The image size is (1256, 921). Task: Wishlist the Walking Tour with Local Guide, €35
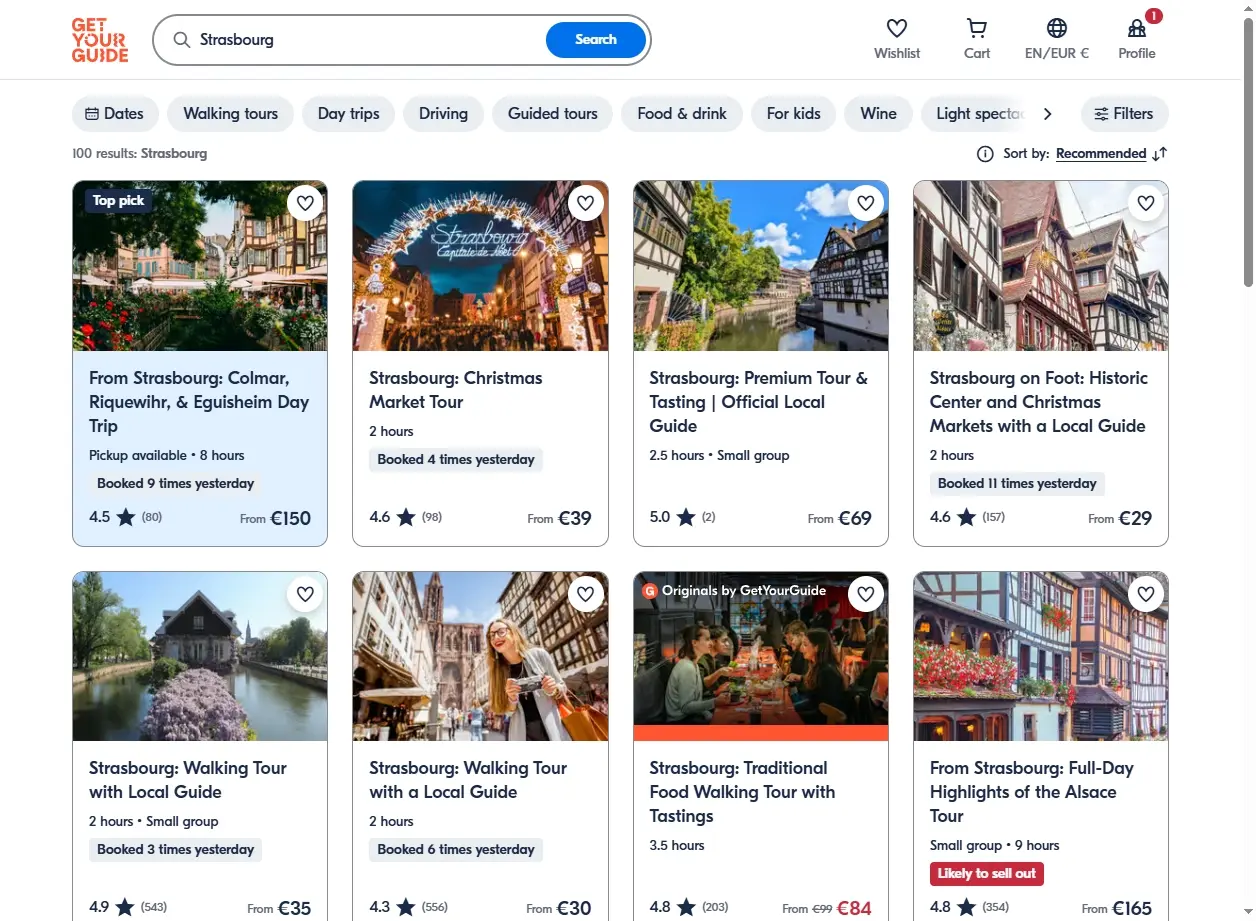click(305, 594)
